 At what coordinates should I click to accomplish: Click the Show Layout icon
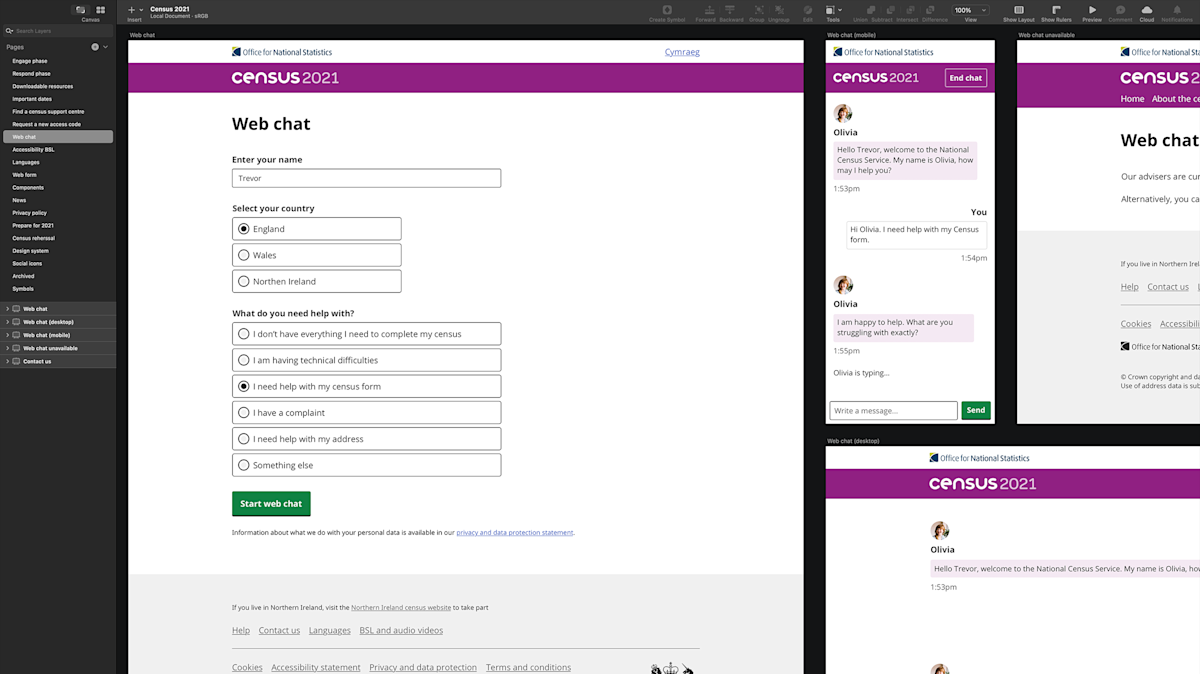pyautogui.click(x=1018, y=9)
